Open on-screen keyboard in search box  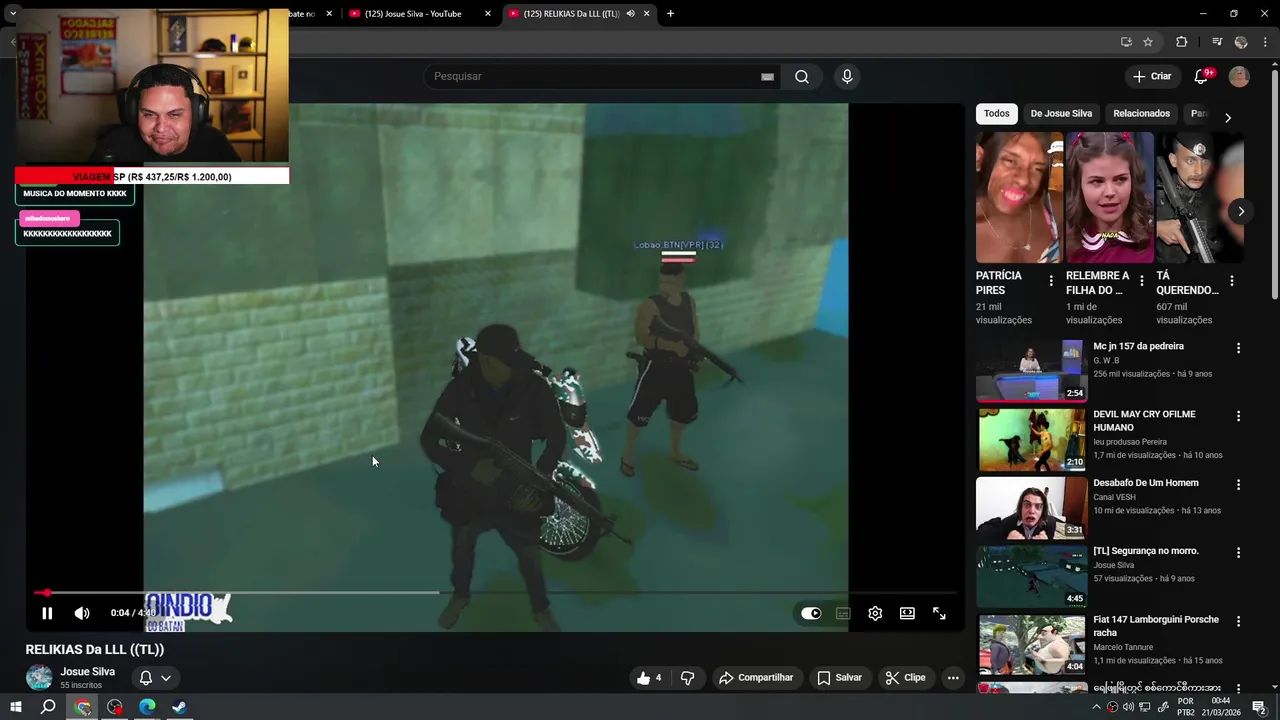(767, 77)
